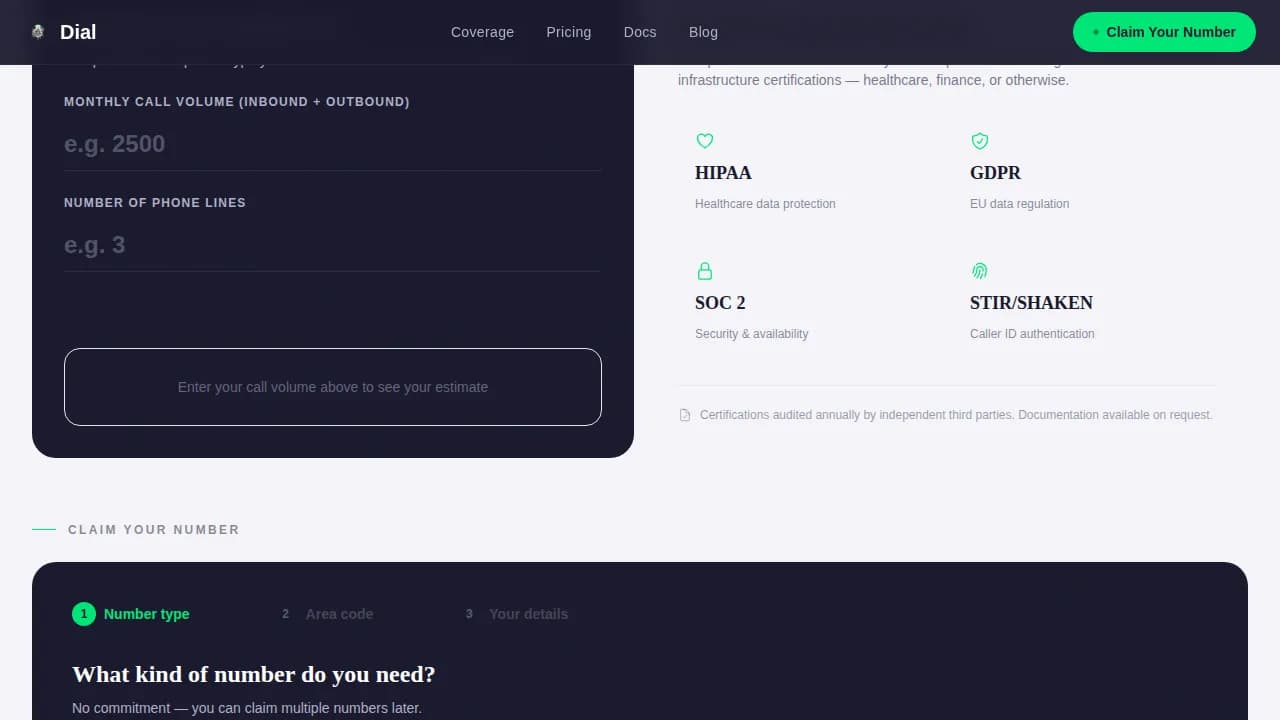This screenshot has height=720, width=1280.
Task: Click the STIR/SHAKEN fingerprint icon
Action: tap(980, 271)
